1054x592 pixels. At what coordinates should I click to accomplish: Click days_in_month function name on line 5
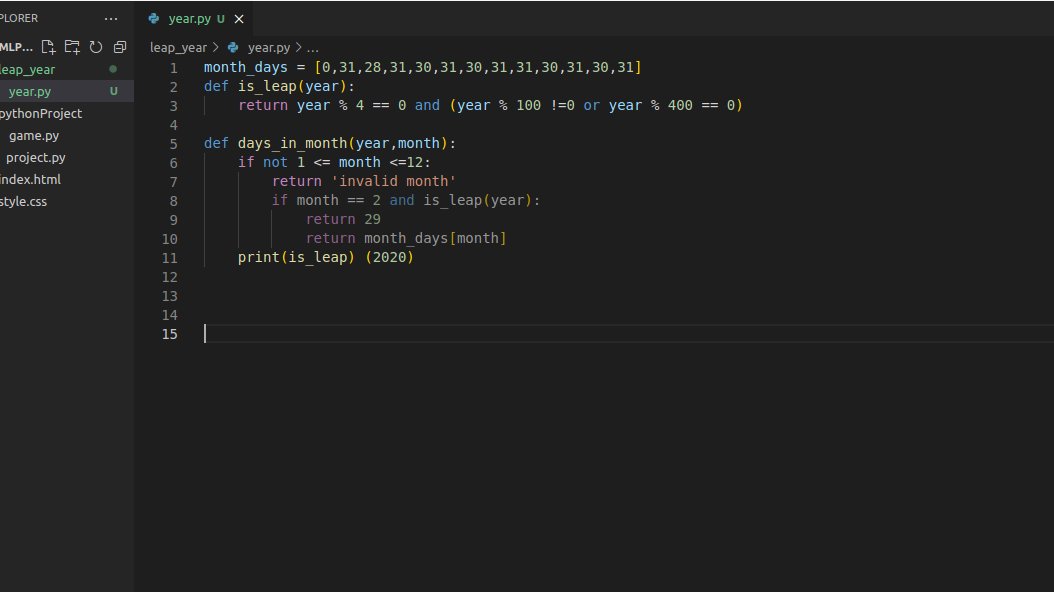click(x=292, y=143)
